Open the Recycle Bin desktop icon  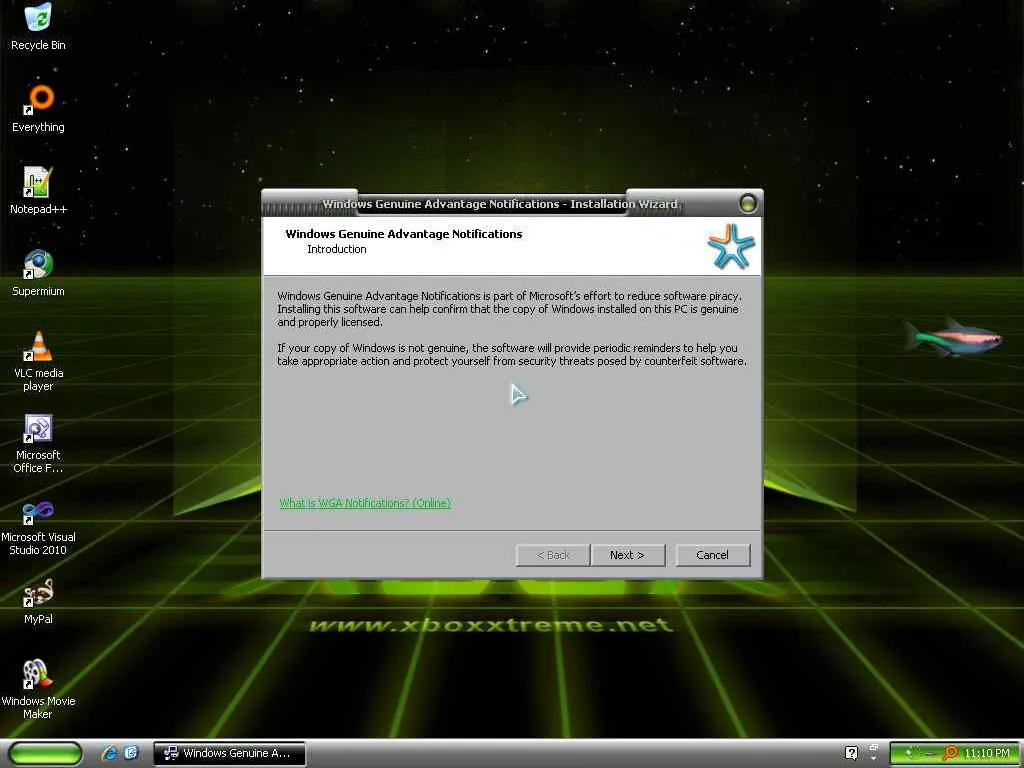click(x=38, y=27)
